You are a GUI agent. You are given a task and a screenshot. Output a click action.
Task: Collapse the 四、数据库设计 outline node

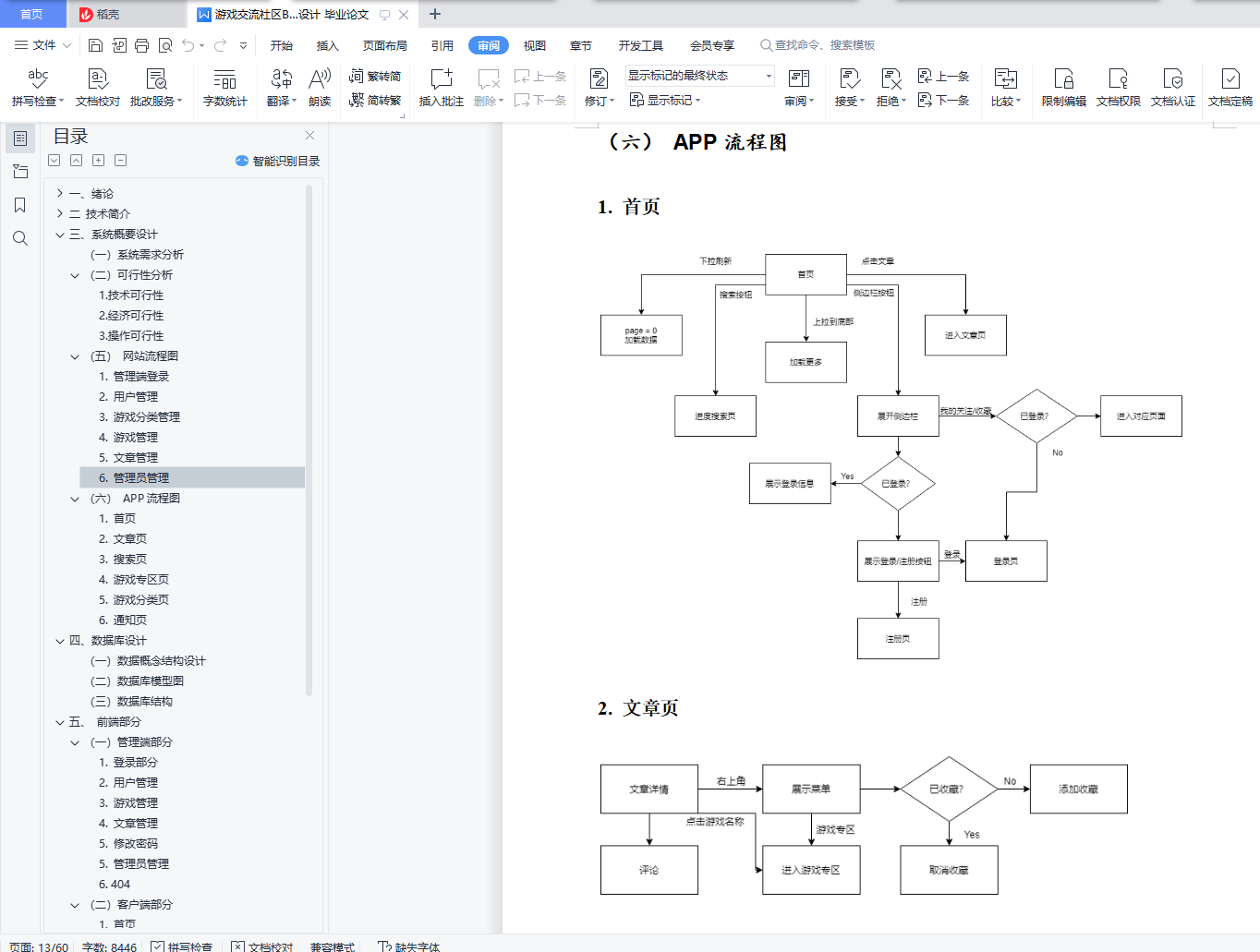(60, 641)
